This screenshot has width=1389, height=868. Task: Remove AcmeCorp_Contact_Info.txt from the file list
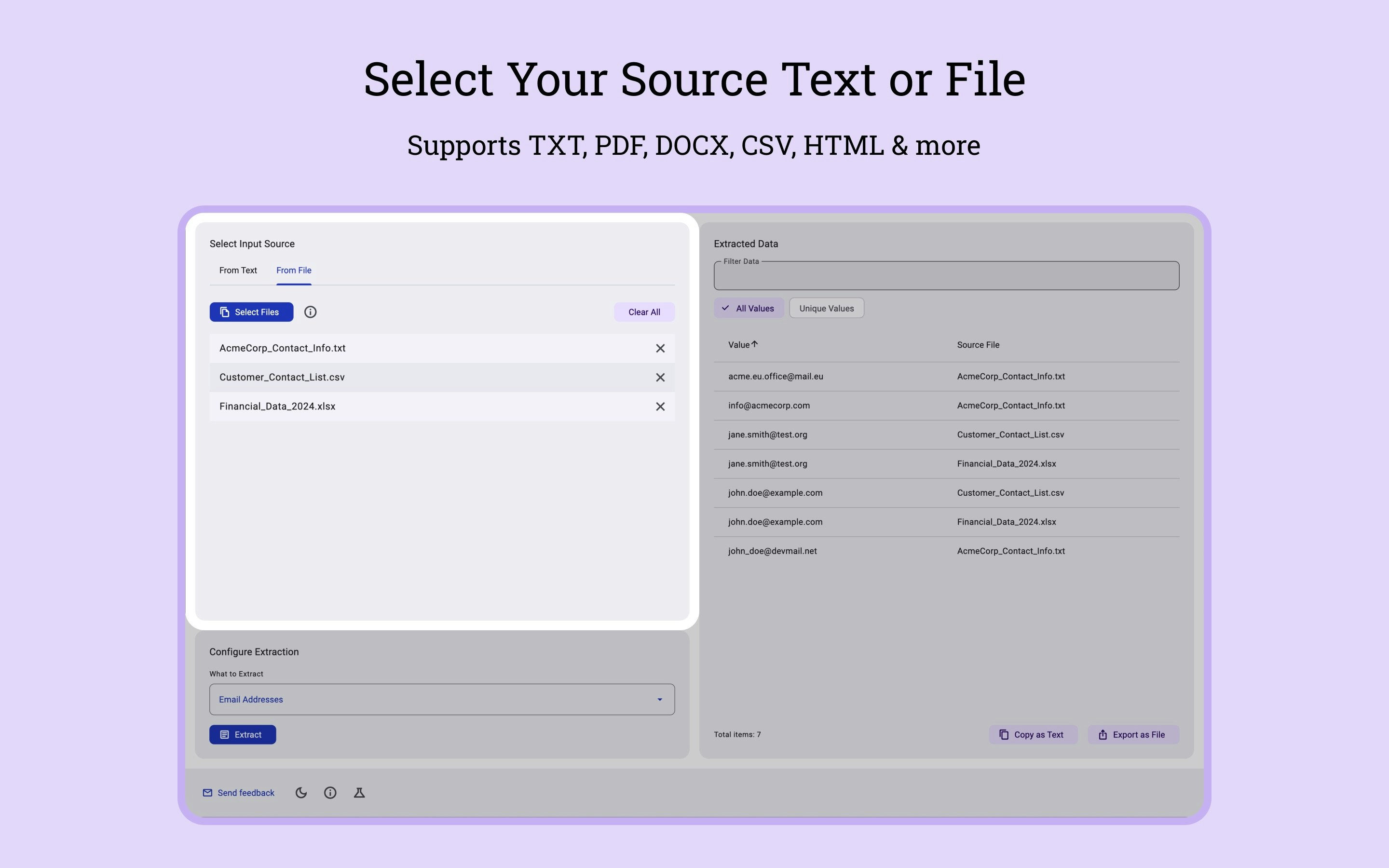click(660, 348)
